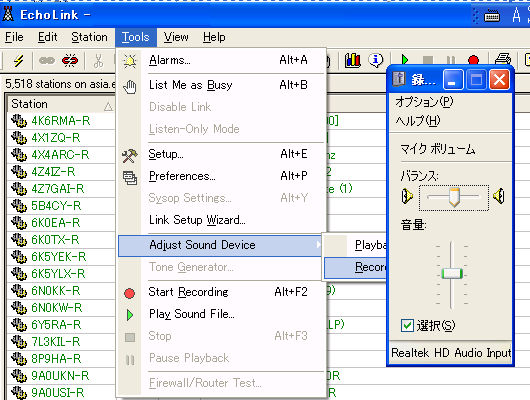Click the lightning bolt Connect toolbar icon
Viewport: 530px width, 400px height.
pyautogui.click(x=18, y=61)
